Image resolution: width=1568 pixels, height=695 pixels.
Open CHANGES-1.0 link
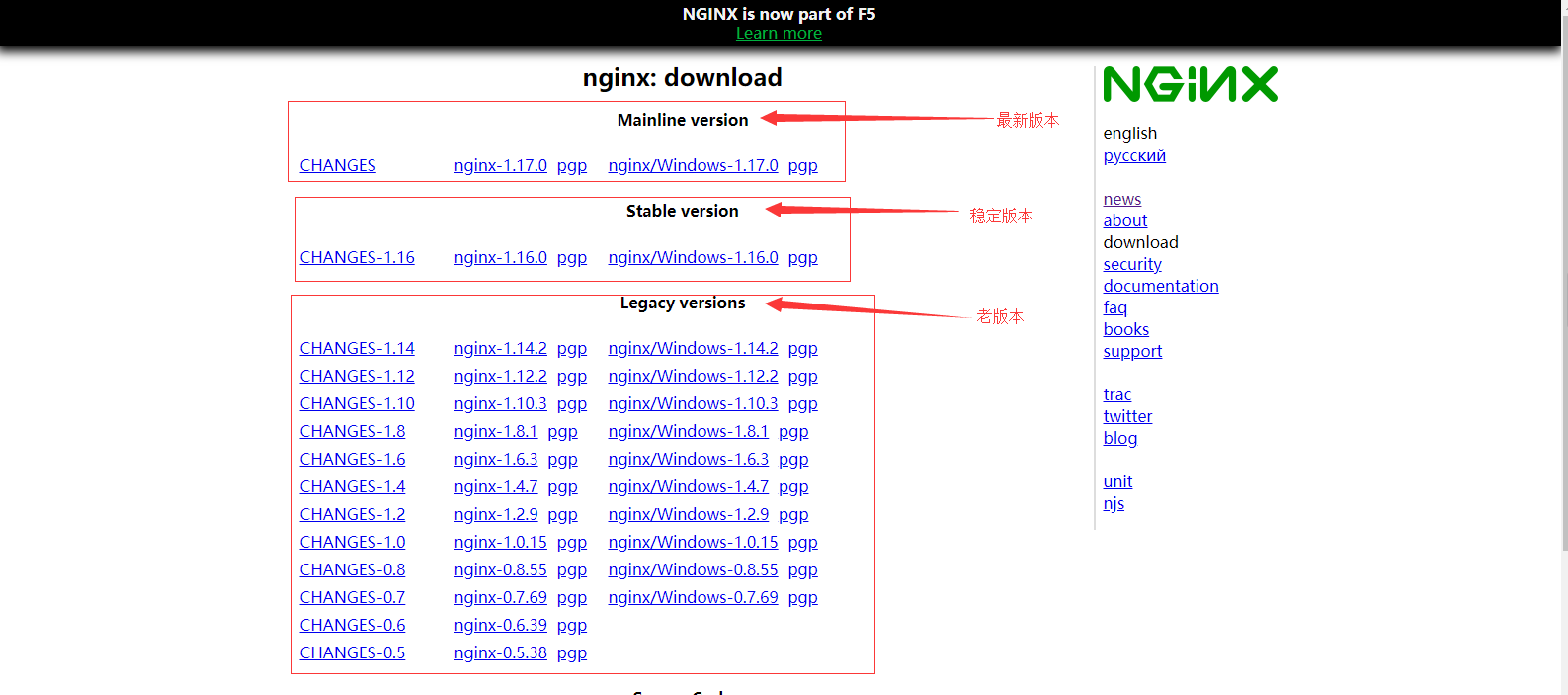[353, 542]
